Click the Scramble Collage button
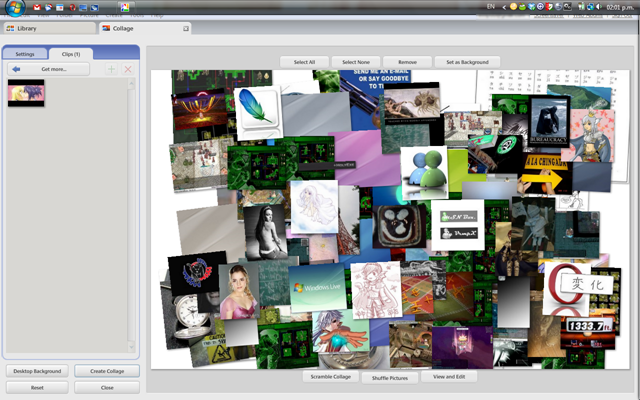This screenshot has width=640, height=400. coord(331,376)
